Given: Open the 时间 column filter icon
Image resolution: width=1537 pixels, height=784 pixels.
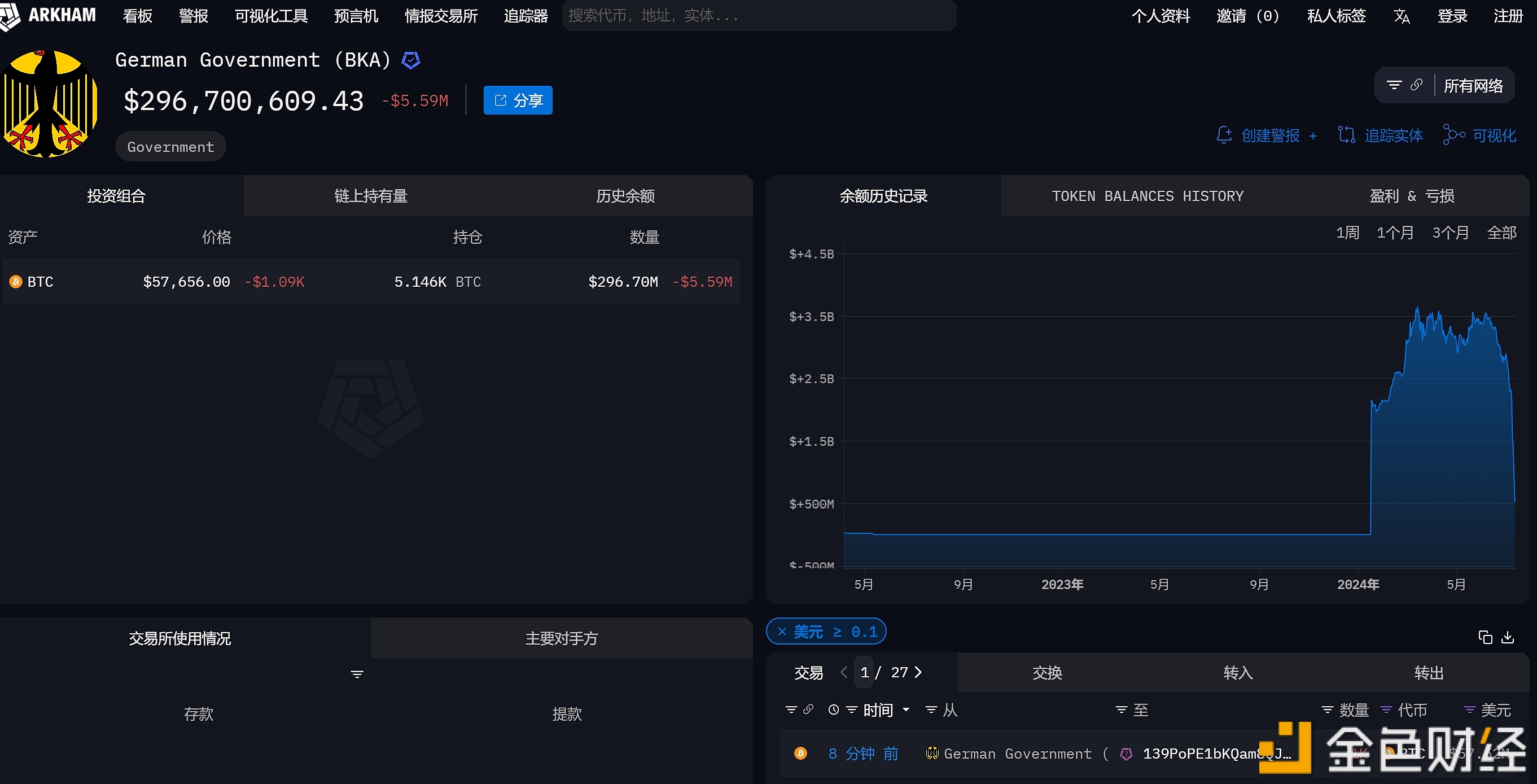Looking at the screenshot, I should (x=851, y=710).
